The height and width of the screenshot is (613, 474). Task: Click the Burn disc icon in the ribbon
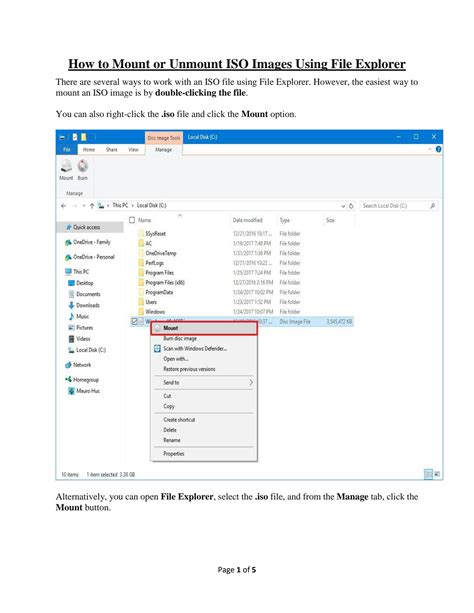[83, 166]
